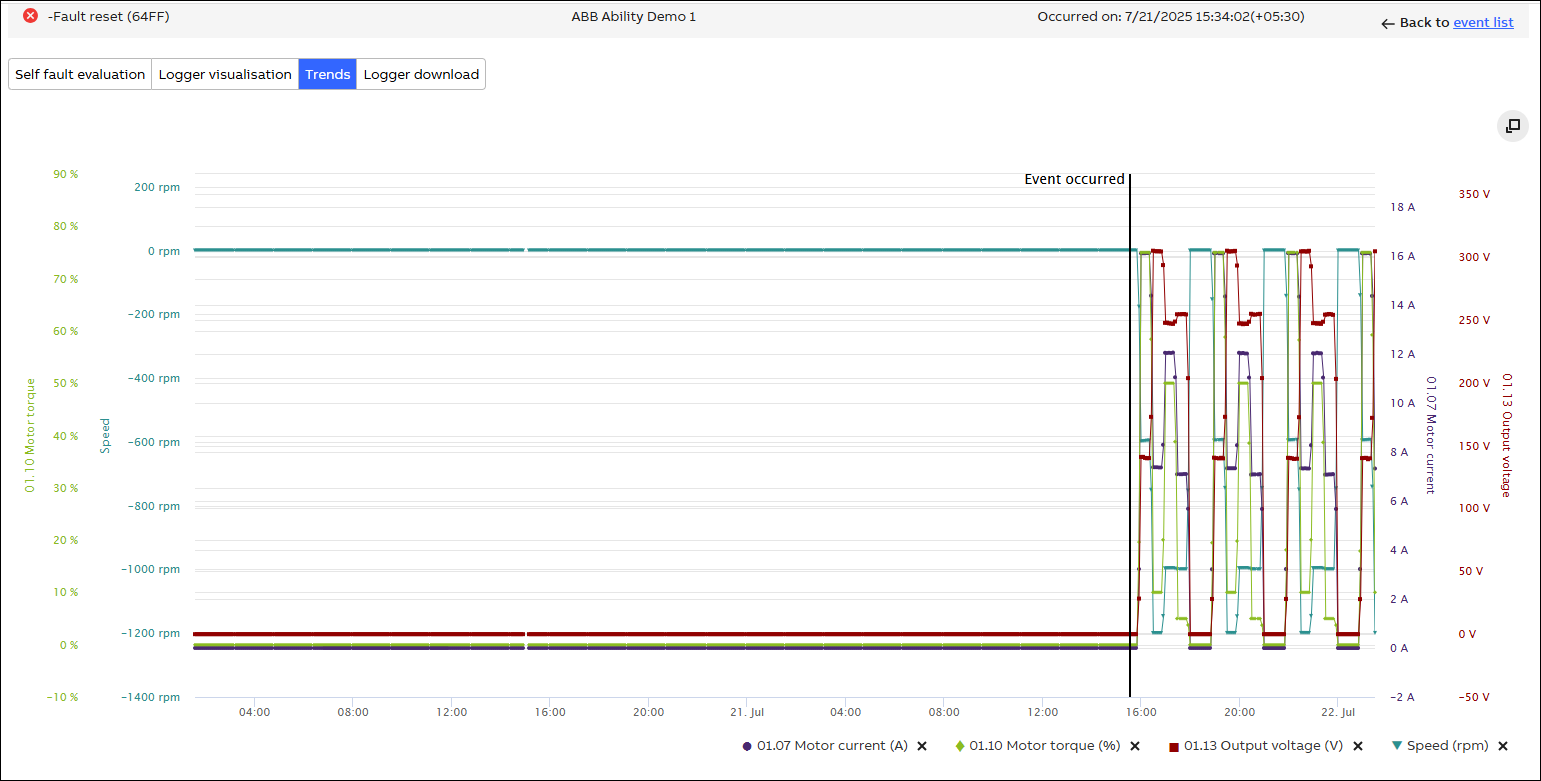
Task: Switch to Logger visualisation tab
Action: tap(225, 74)
